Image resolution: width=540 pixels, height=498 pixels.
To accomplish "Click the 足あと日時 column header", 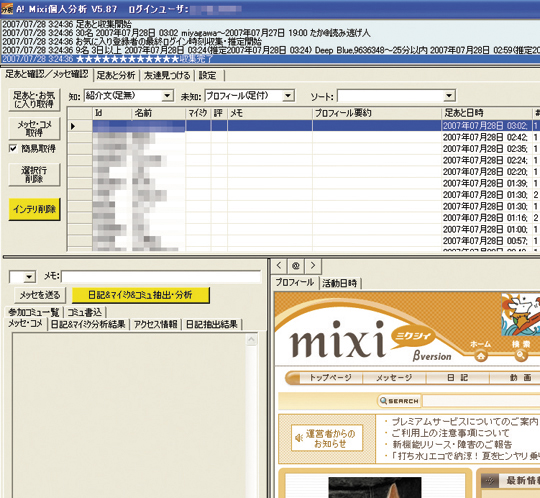I will click(486, 113).
